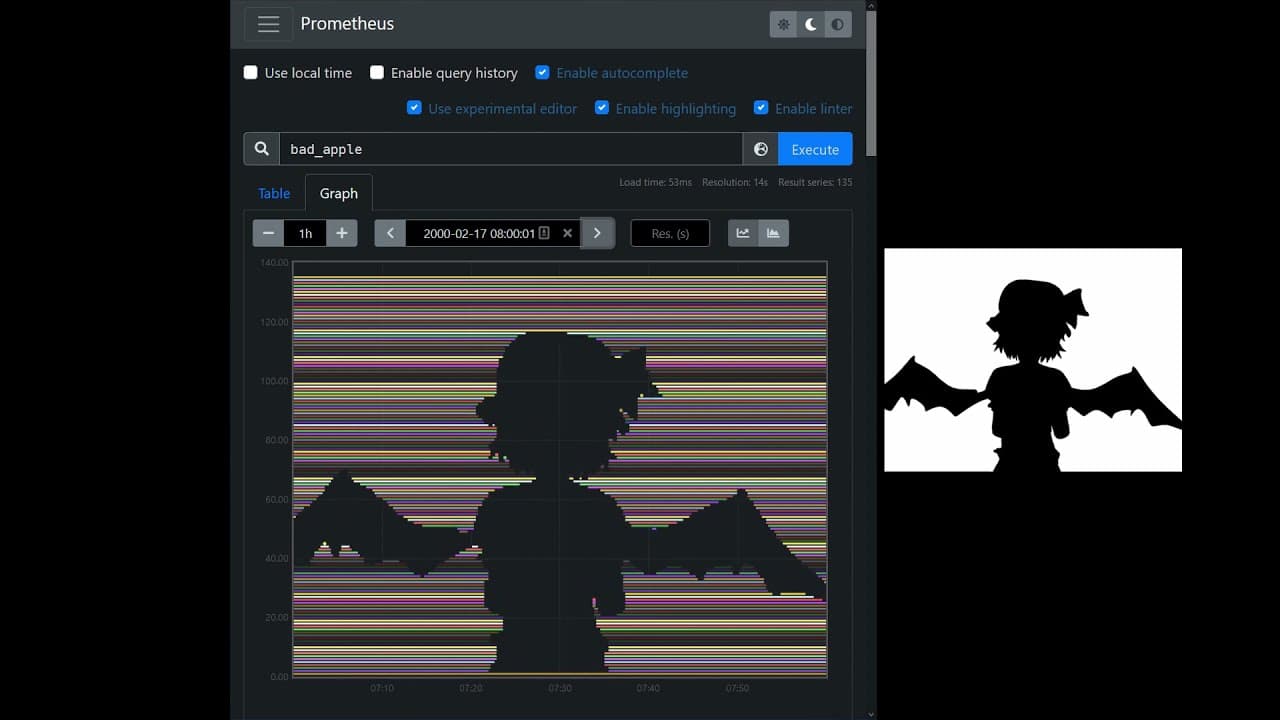Switch to light theme sun icon
Viewport: 1280px width, 720px height.
click(x=783, y=24)
